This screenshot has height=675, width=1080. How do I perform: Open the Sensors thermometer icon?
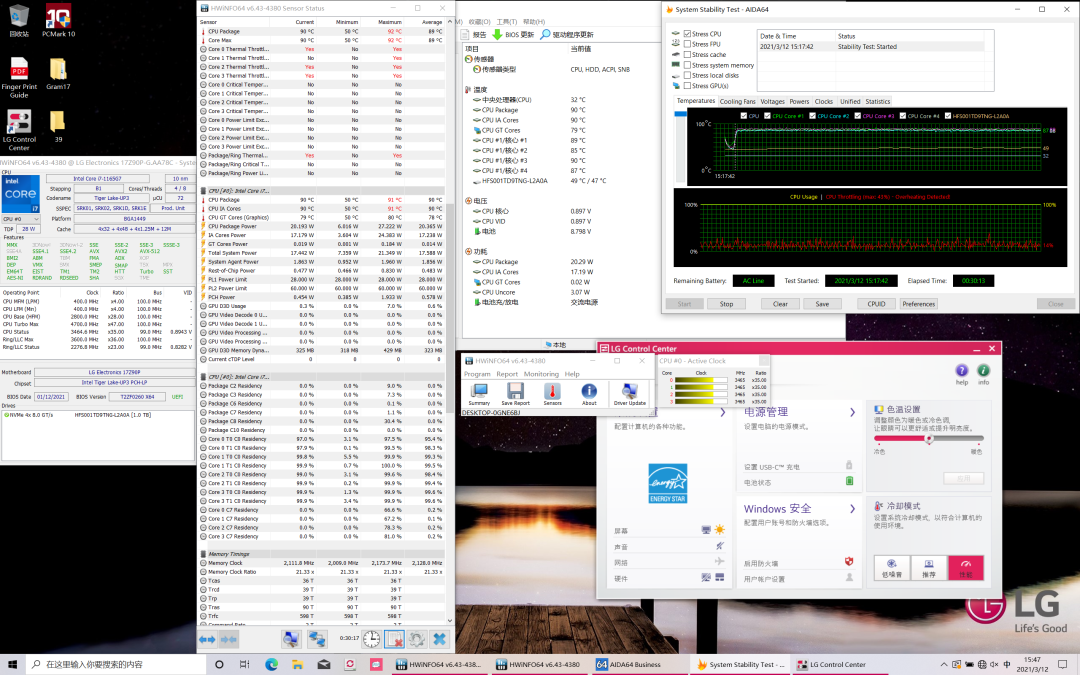[553, 392]
